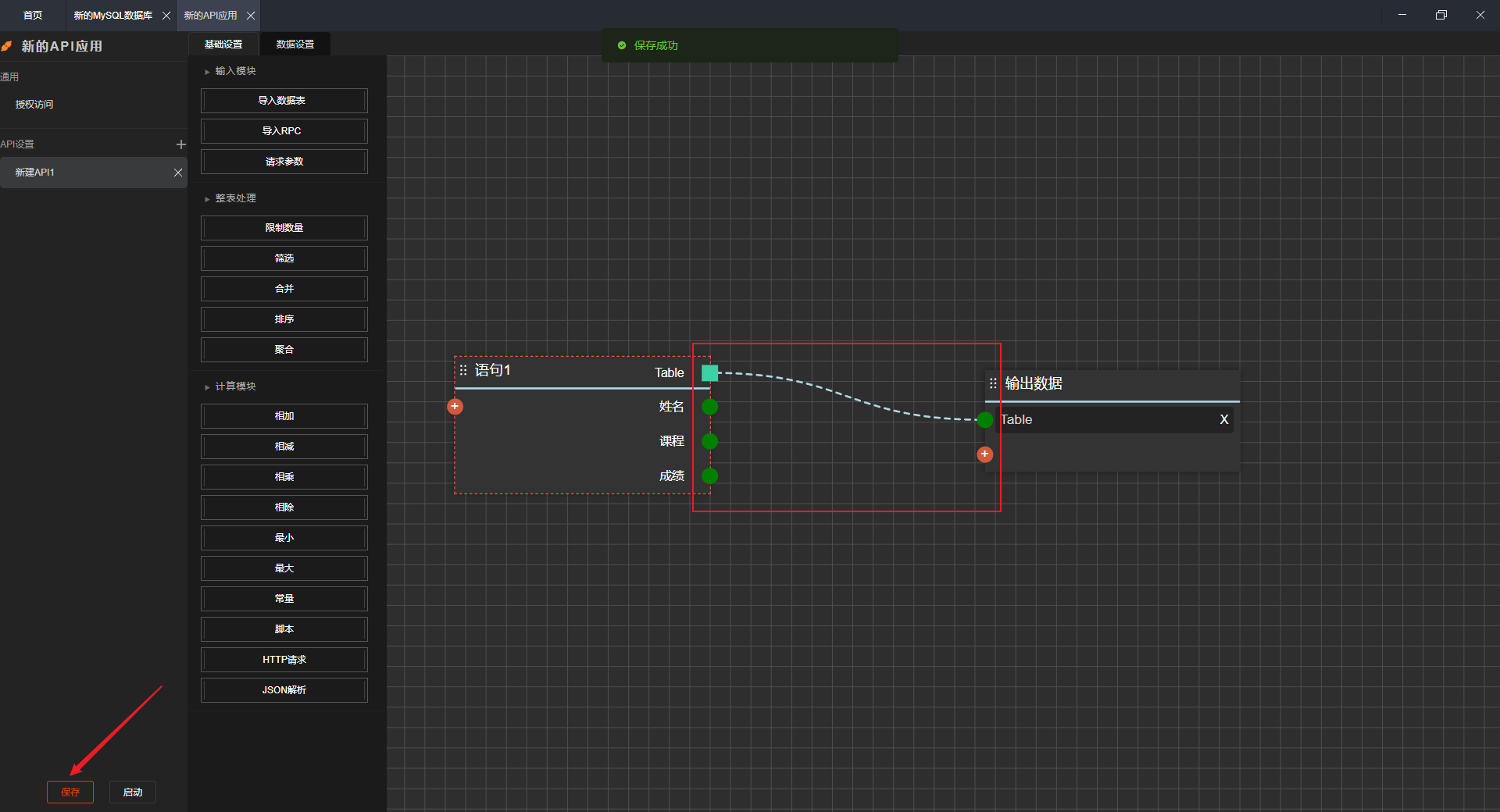The width and height of the screenshot is (1500, 812).
Task: Click the 保存 button
Action: click(x=70, y=792)
